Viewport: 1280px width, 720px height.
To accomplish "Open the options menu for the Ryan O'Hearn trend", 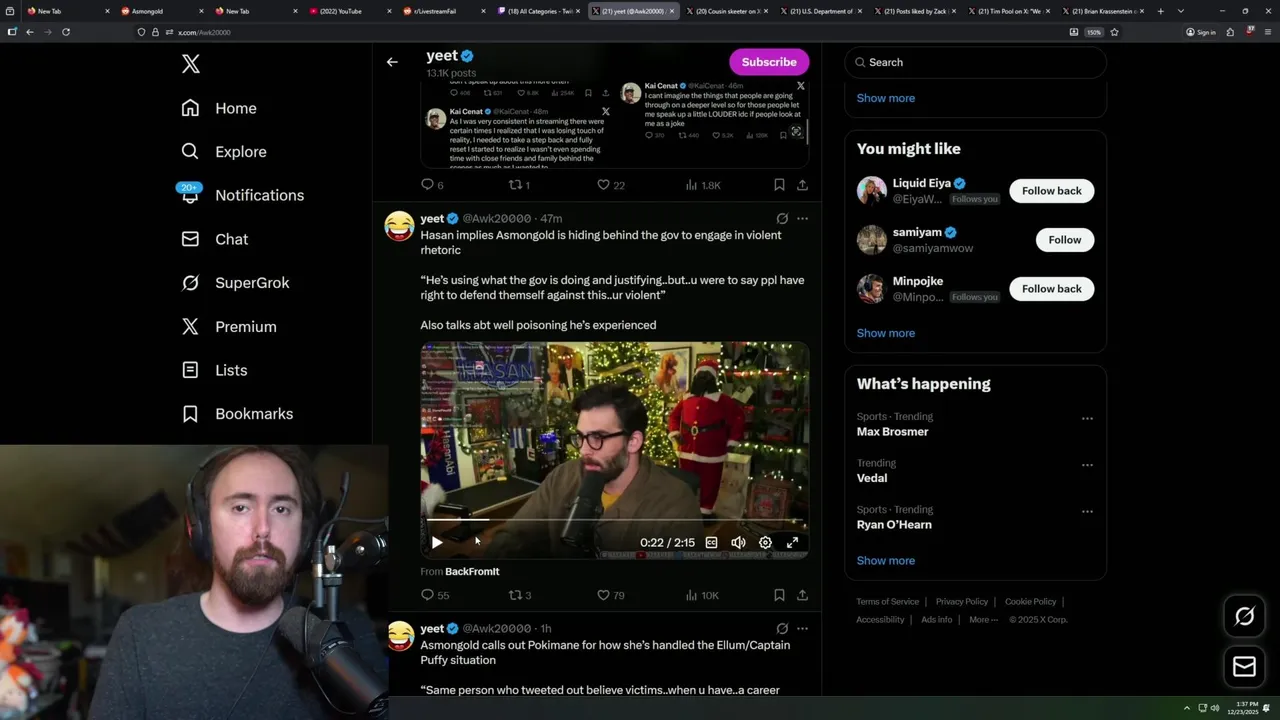I will pyautogui.click(x=1087, y=512).
